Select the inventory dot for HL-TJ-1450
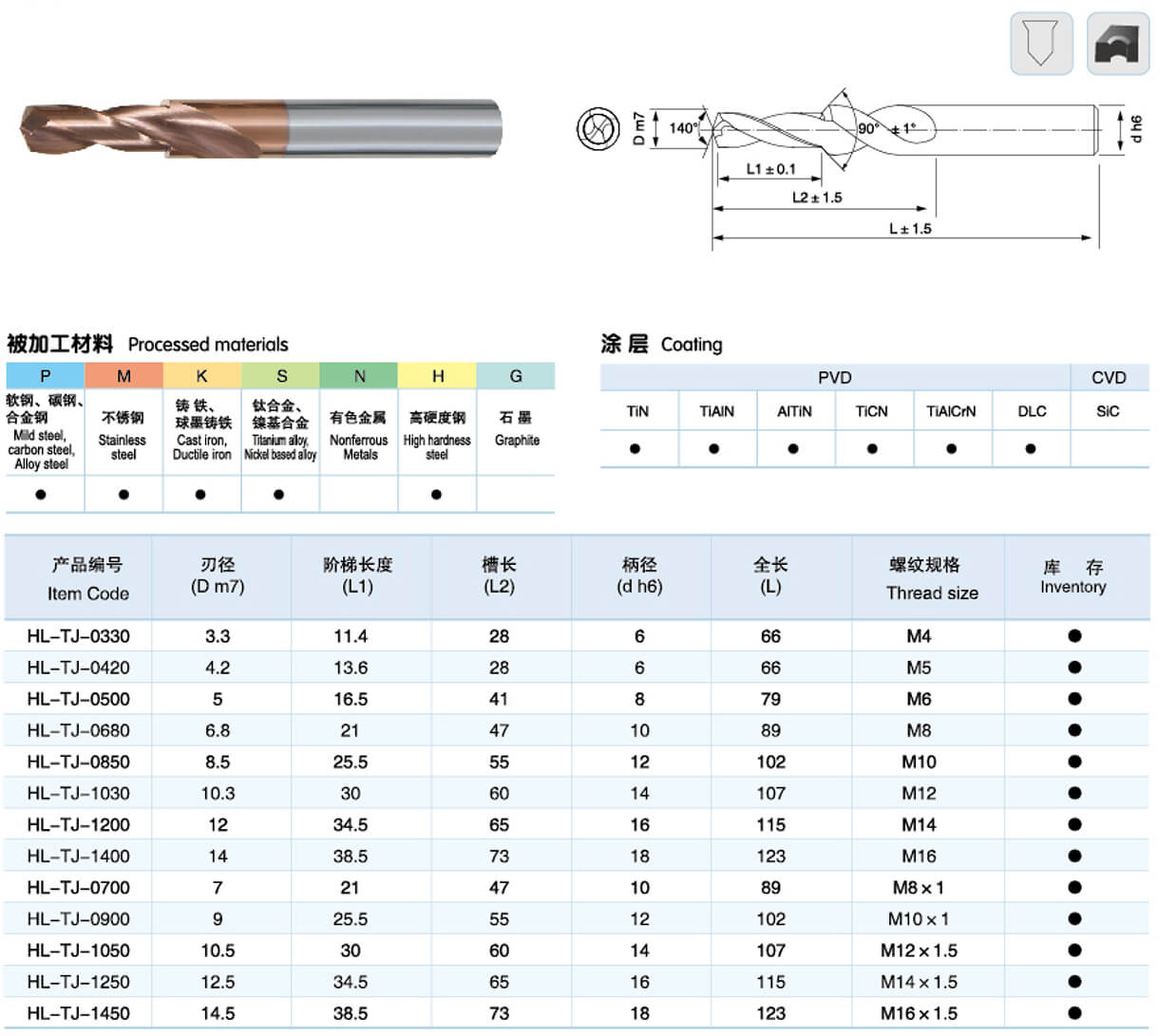This screenshot has width=1158, height=1036. [1074, 1013]
